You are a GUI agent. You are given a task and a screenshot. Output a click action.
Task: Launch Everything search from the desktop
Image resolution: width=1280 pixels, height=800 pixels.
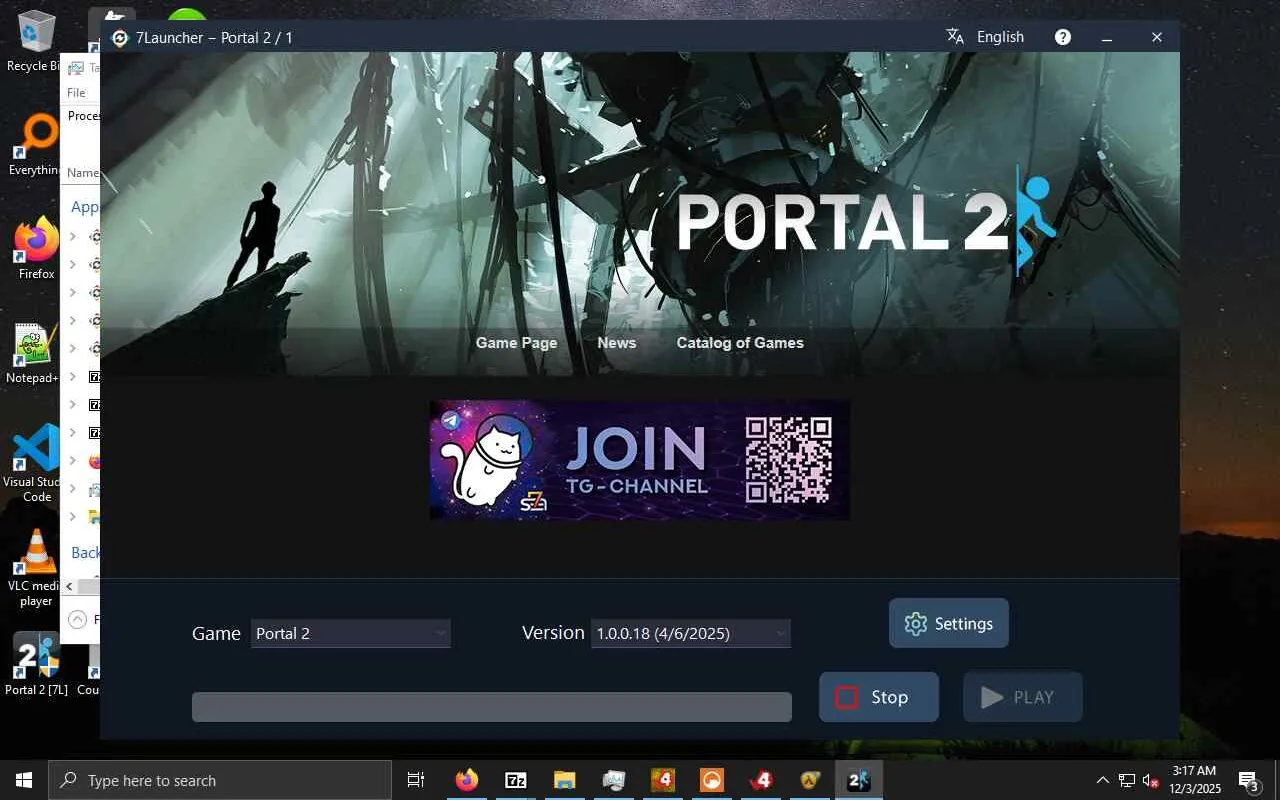[x=36, y=146]
